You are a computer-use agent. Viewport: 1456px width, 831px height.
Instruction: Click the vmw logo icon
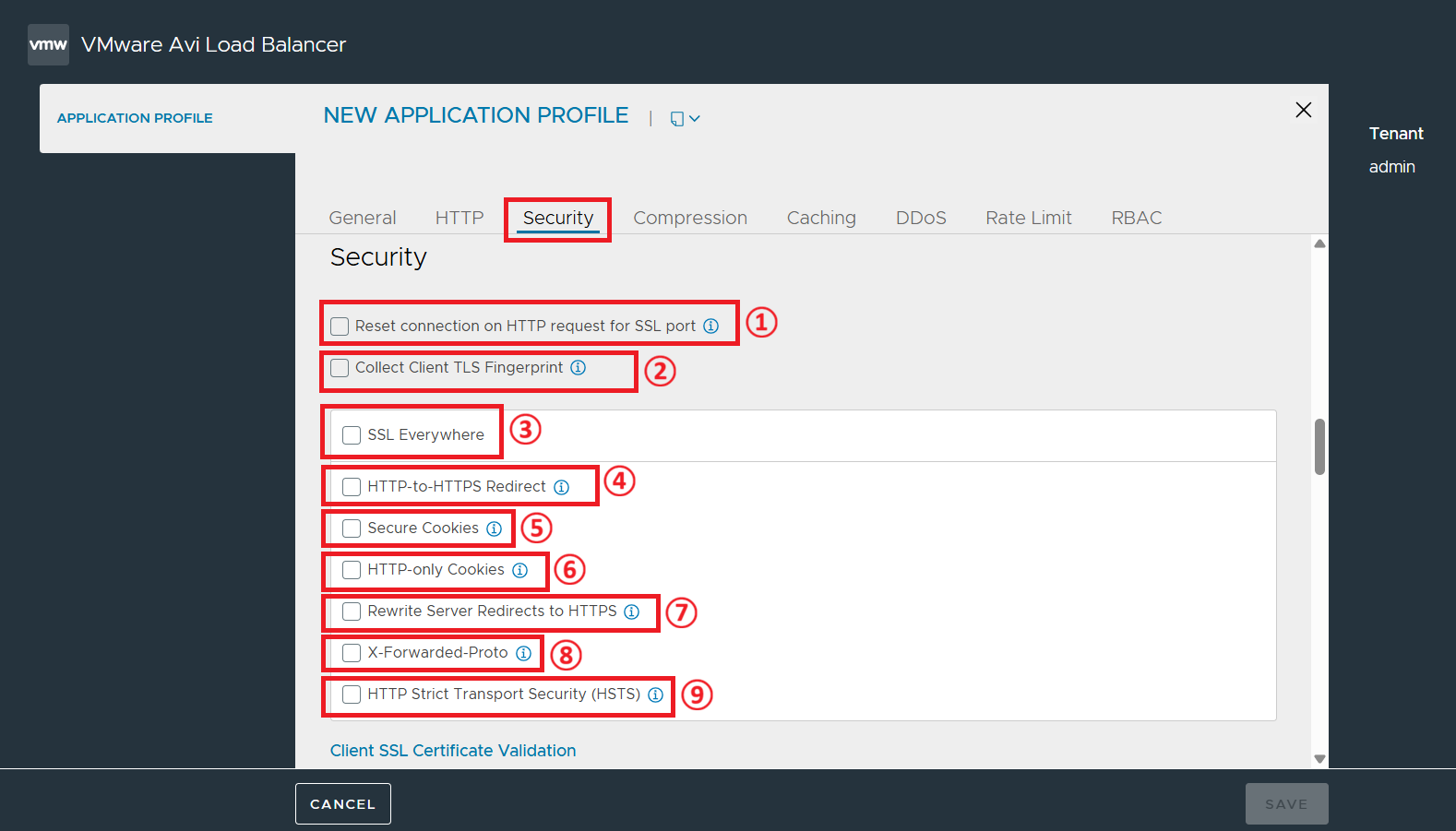(x=48, y=44)
